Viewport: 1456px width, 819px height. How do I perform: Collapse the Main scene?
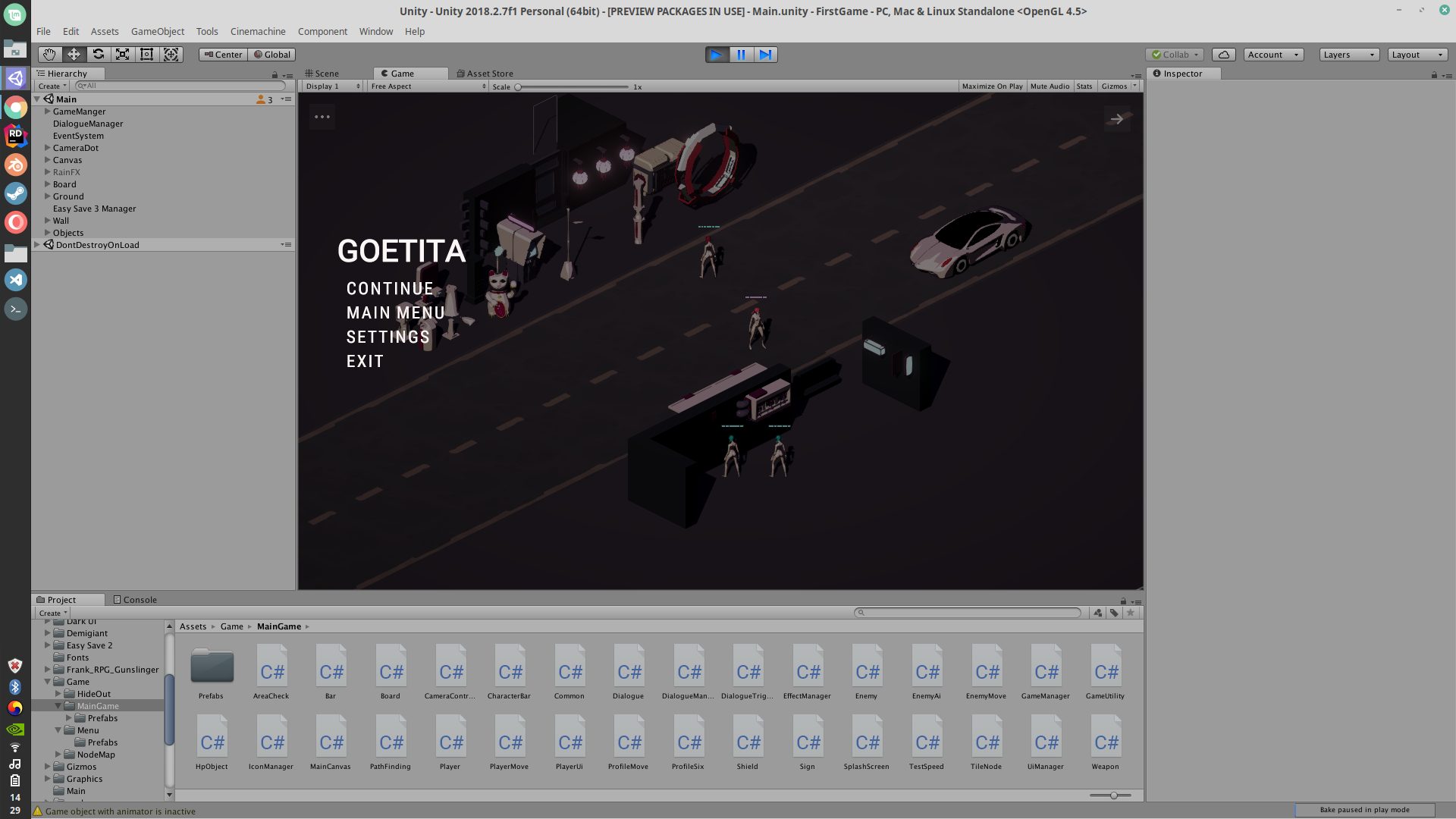click(x=36, y=99)
